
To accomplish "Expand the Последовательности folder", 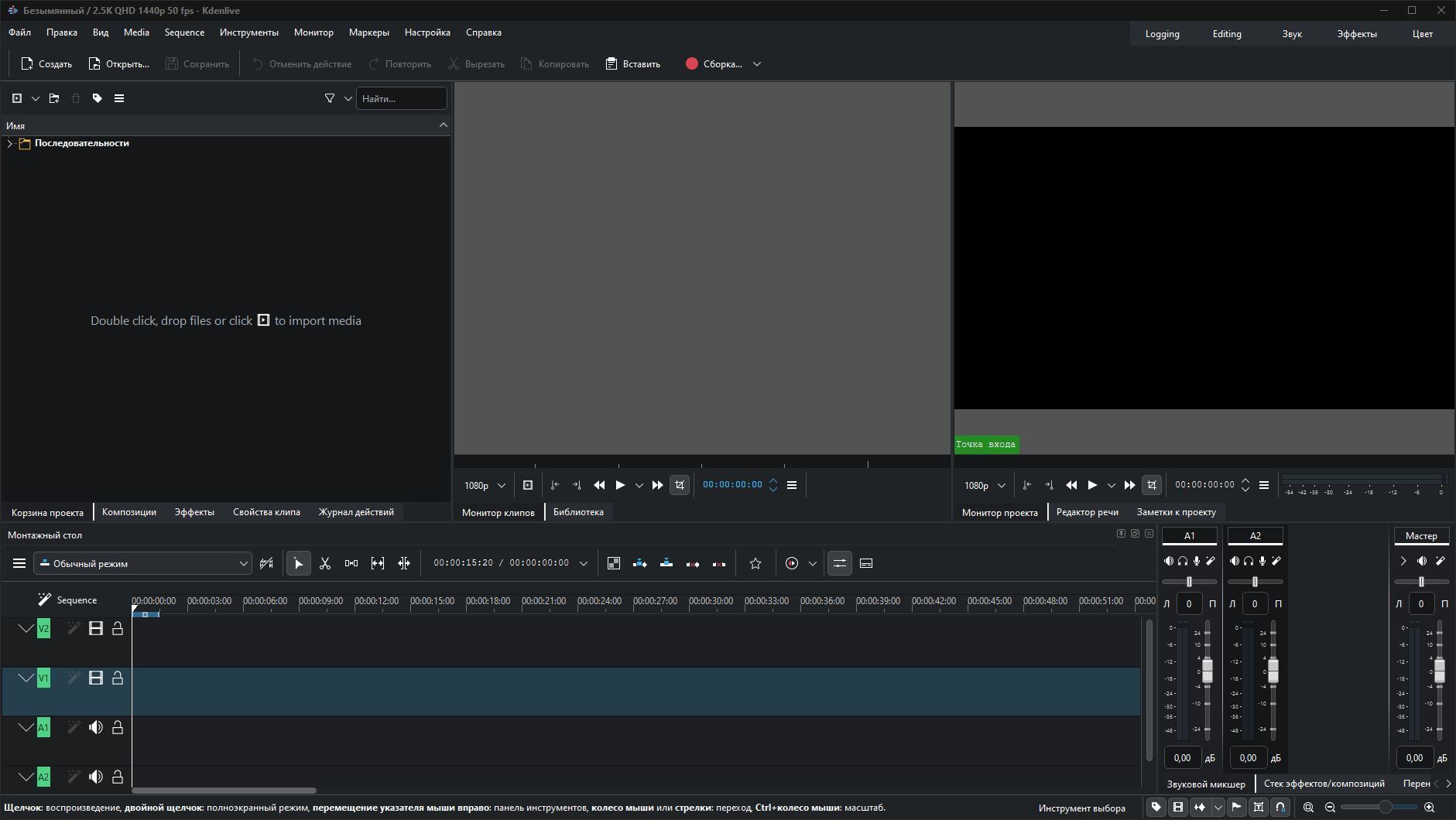I will [9, 143].
